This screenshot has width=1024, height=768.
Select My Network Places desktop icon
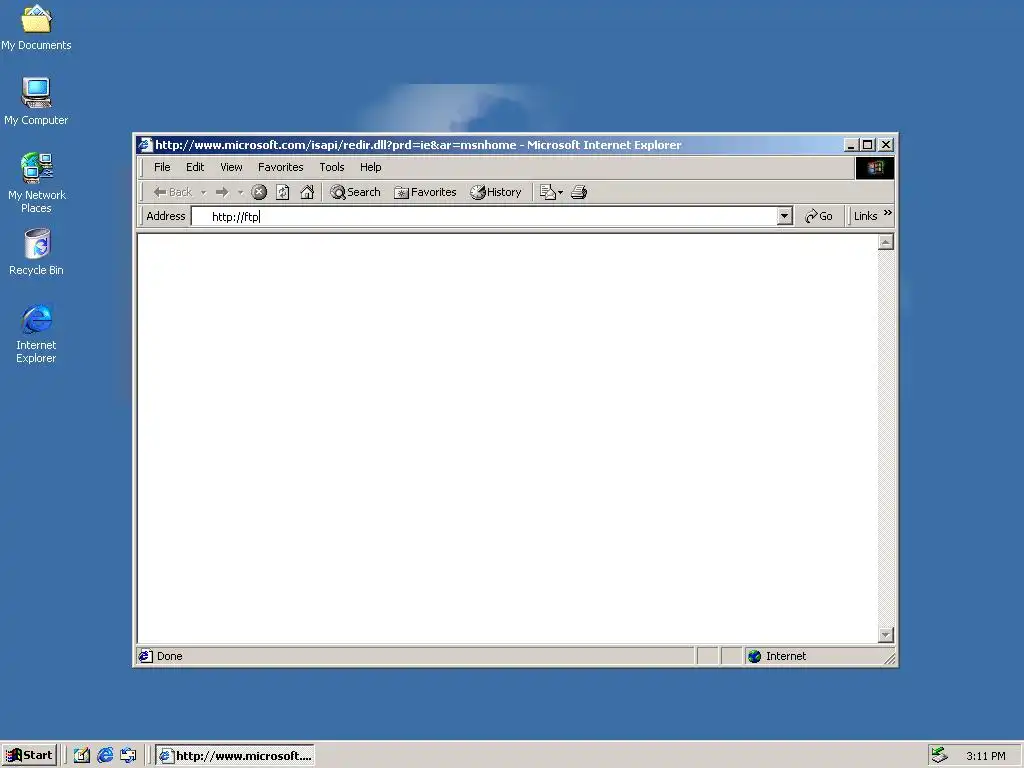(x=37, y=183)
